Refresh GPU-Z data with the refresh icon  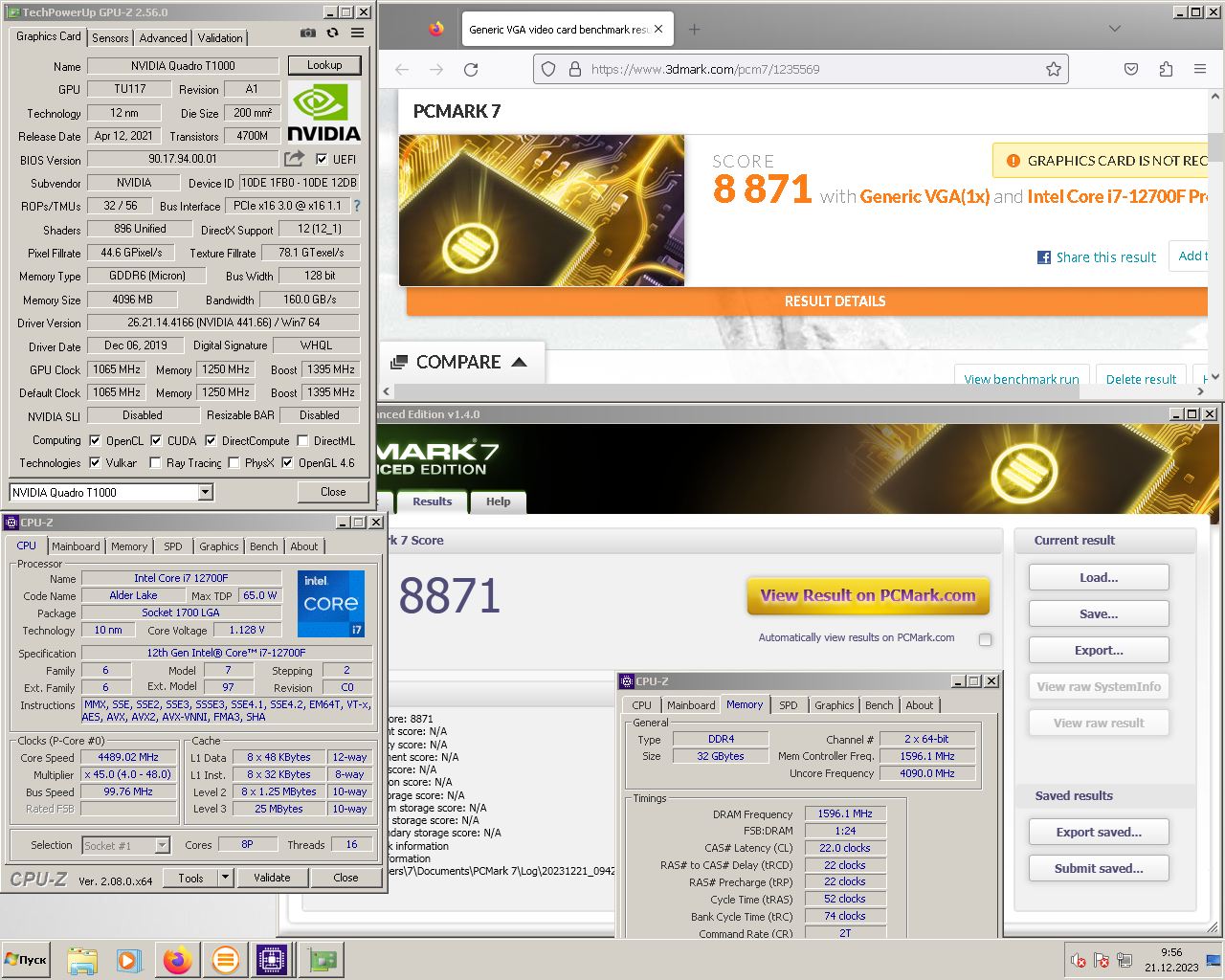click(x=332, y=33)
